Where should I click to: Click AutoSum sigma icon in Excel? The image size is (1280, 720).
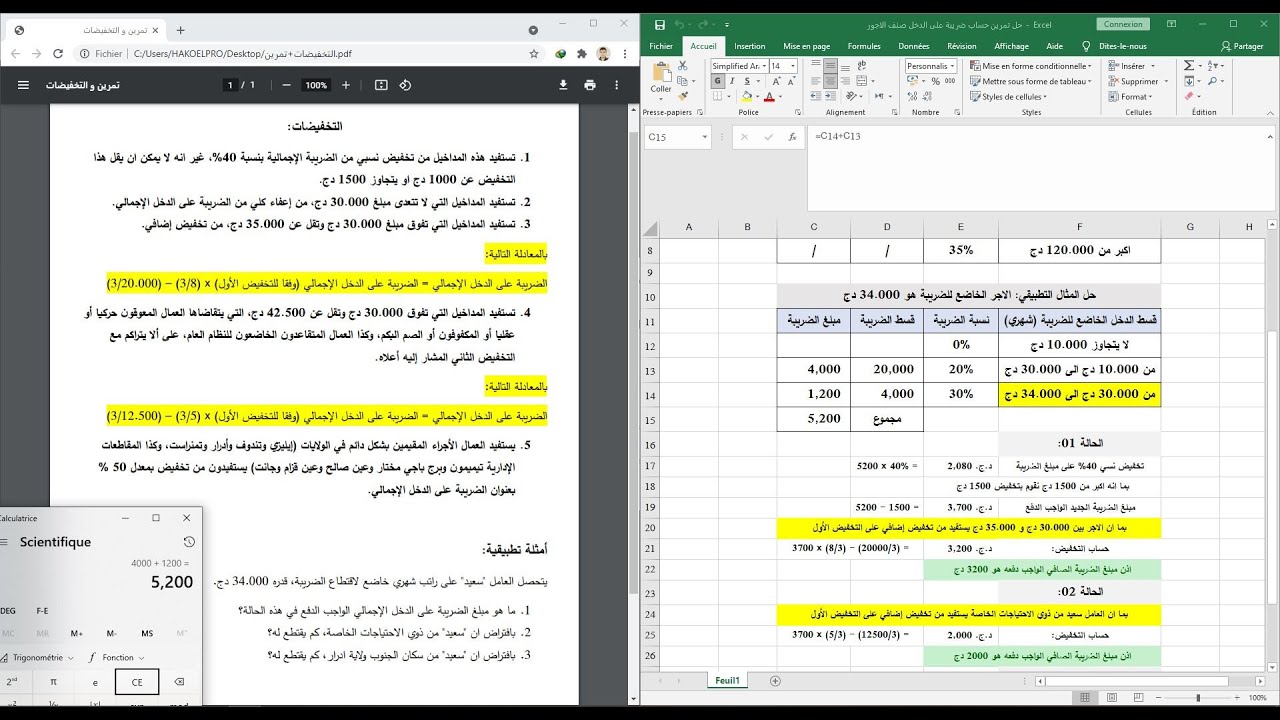pos(1188,66)
